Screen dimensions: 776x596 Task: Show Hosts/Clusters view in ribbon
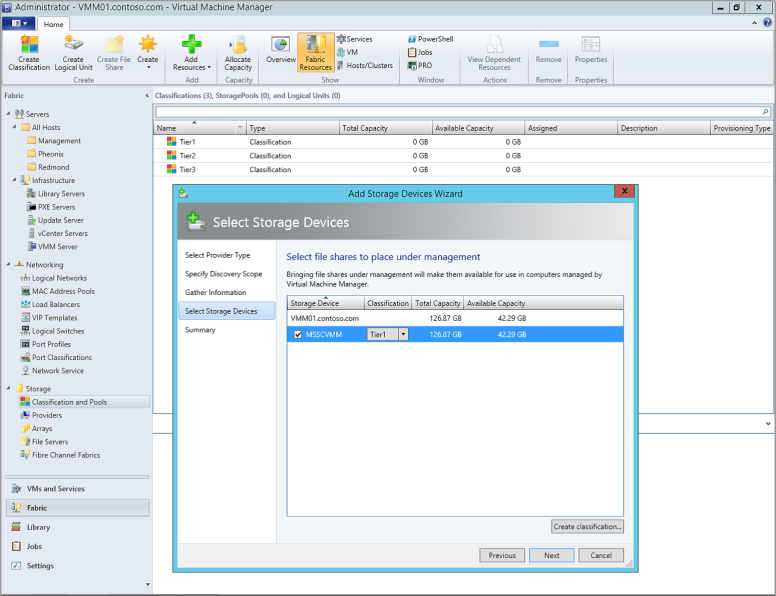[x=364, y=65]
